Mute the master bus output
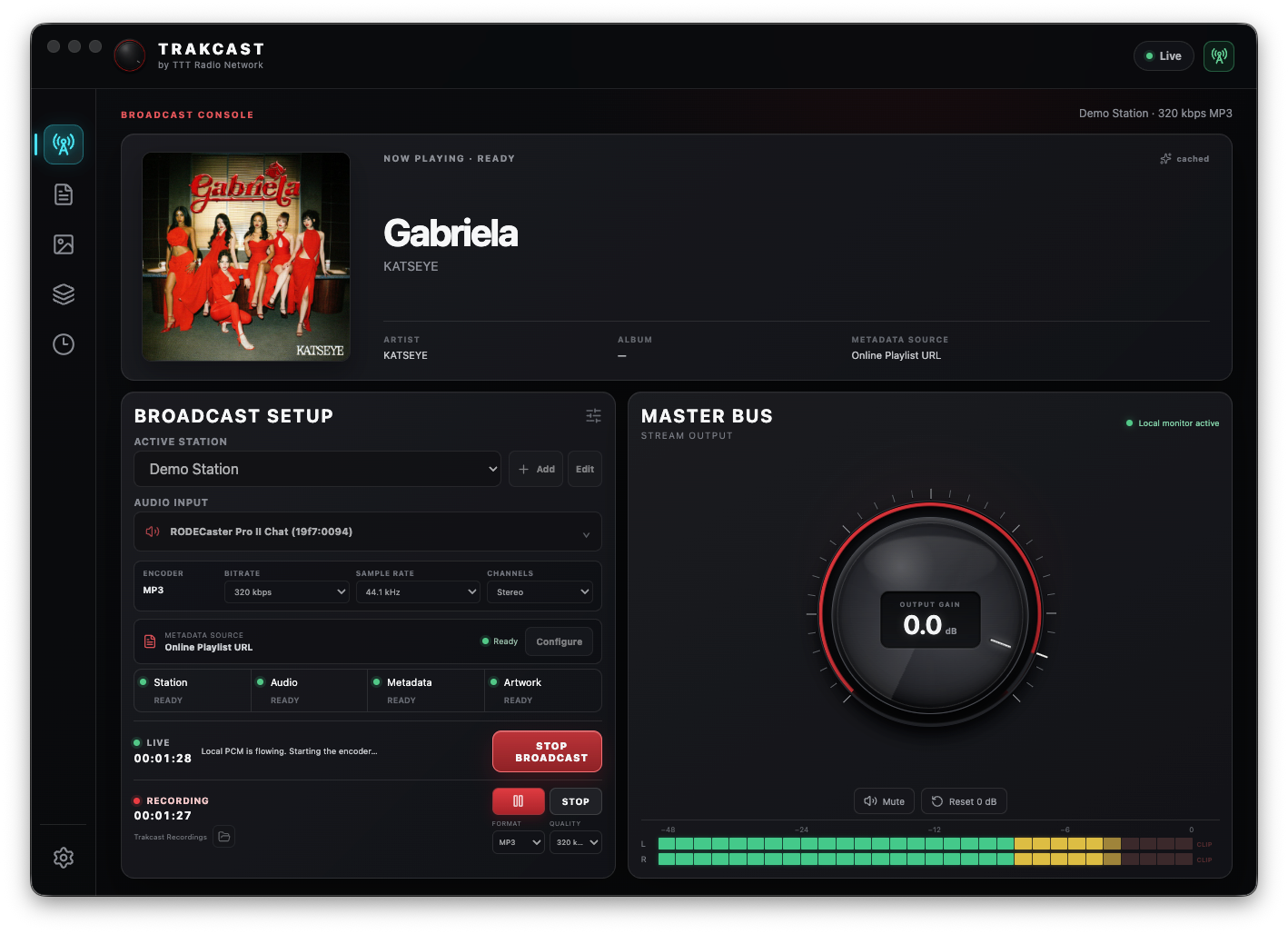The width and height of the screenshot is (1288, 934). (x=885, y=801)
